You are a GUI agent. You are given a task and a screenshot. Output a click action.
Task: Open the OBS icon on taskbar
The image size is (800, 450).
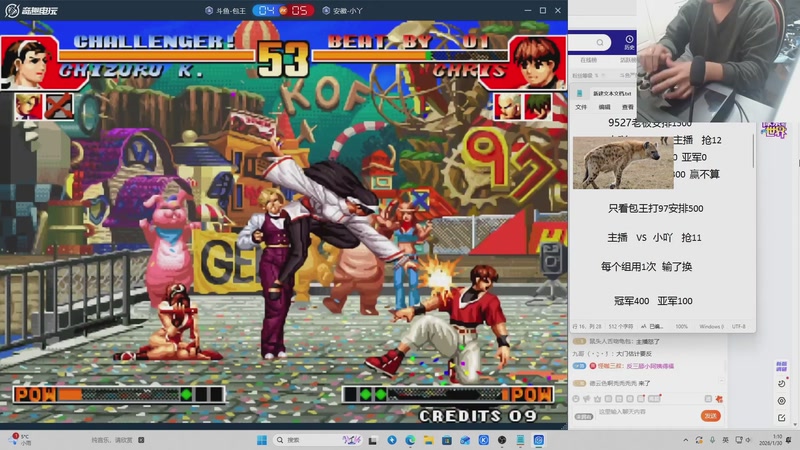[502, 440]
